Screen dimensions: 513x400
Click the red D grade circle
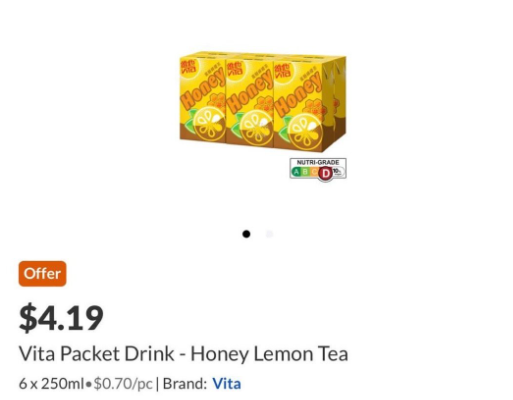326,173
